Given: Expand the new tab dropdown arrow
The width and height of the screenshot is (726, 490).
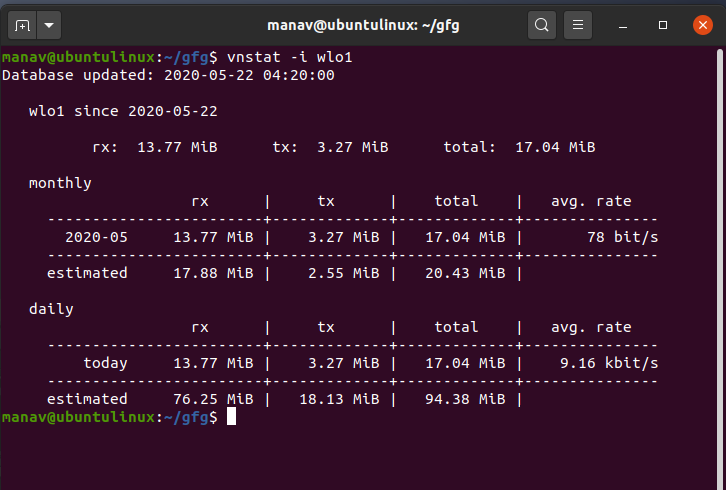Looking at the screenshot, I should coord(49,24).
